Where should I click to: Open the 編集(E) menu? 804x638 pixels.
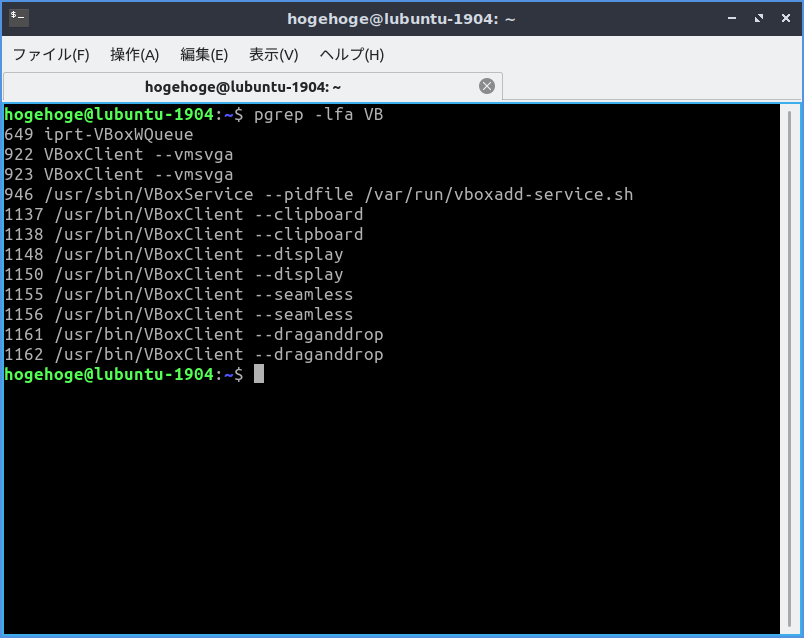click(x=204, y=54)
